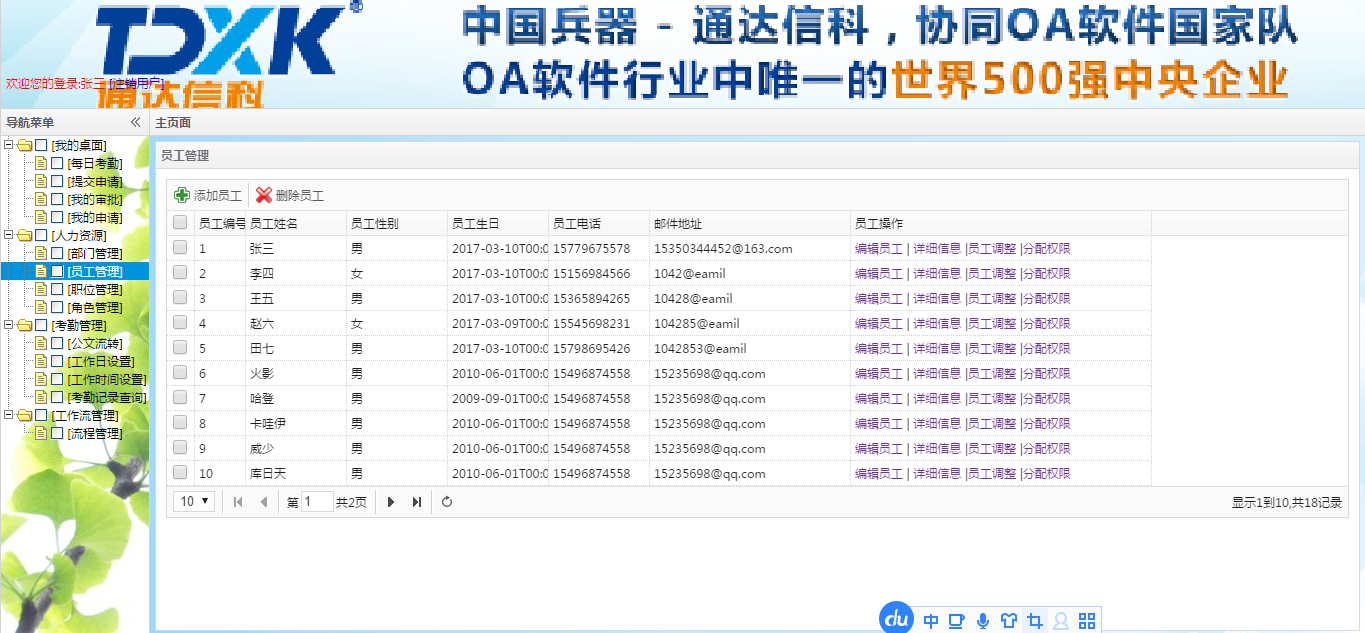Click the folder icon of 我的桌面
This screenshot has width=1365, height=633.
pos(25,146)
